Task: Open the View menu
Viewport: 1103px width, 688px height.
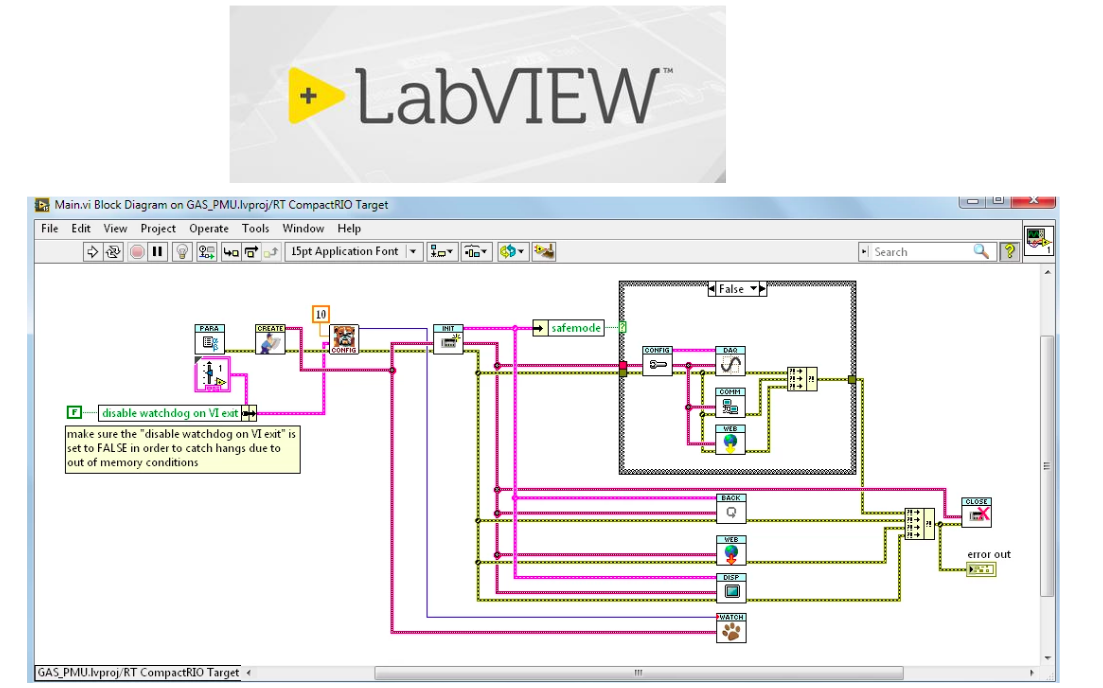Action: click(115, 229)
